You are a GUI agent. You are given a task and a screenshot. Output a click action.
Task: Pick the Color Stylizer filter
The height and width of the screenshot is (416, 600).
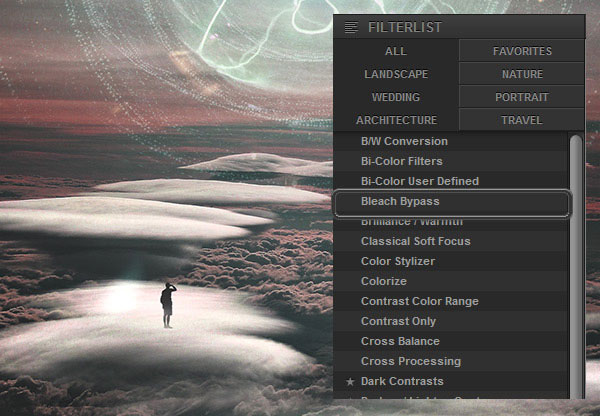tap(397, 261)
